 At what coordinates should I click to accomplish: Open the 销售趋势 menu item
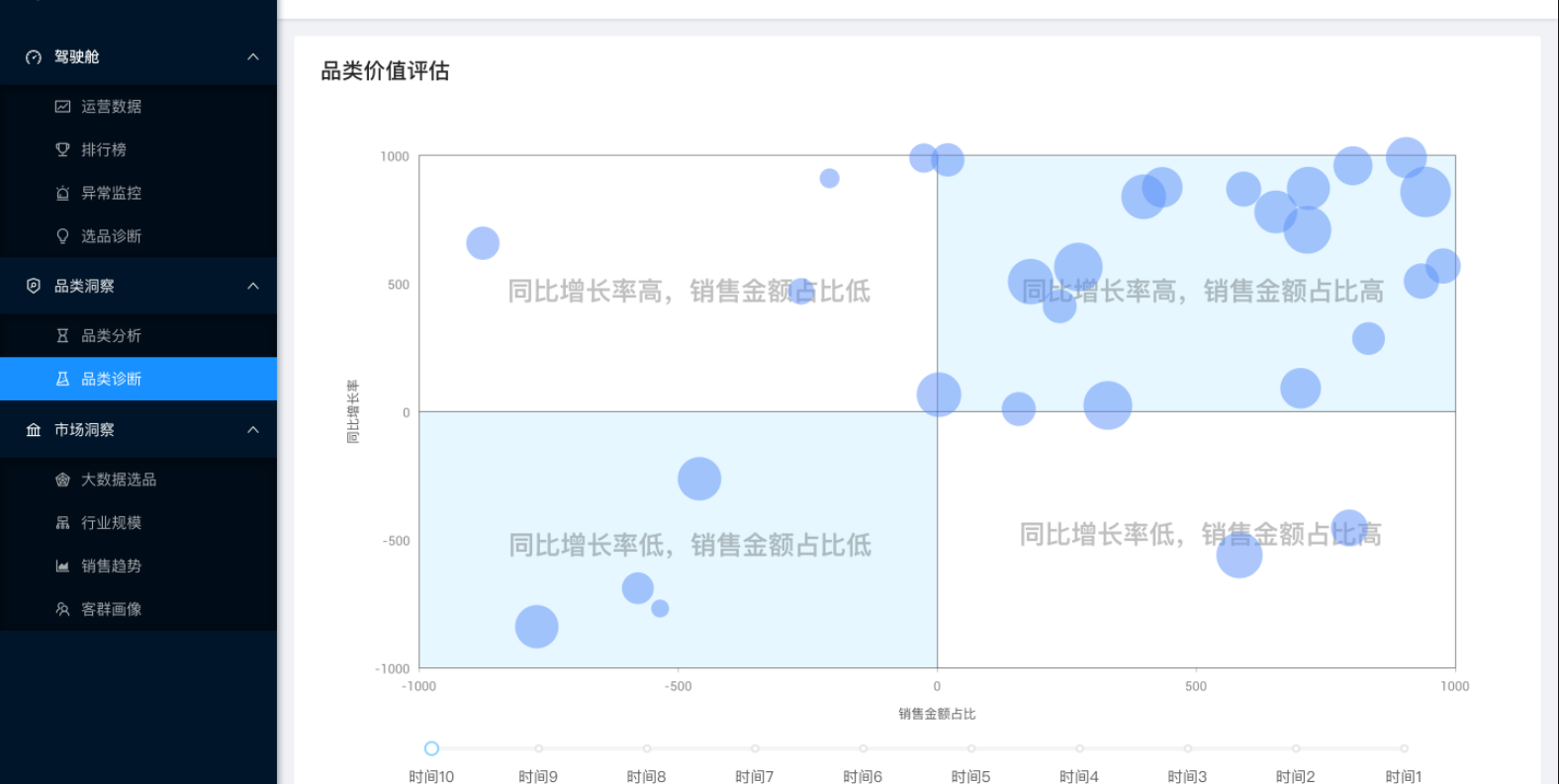111,566
